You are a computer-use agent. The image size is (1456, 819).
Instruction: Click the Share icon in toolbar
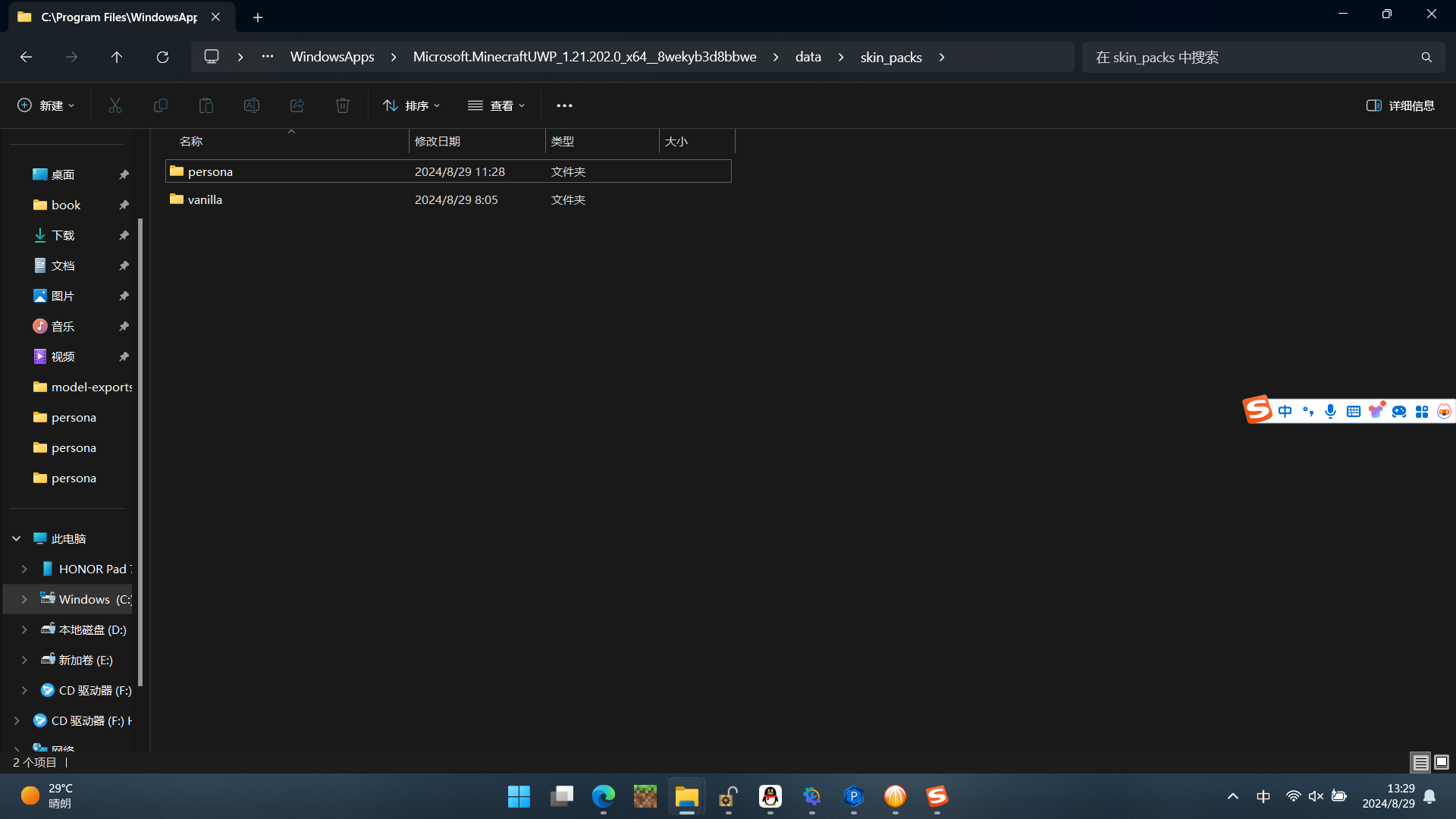pyautogui.click(x=297, y=105)
